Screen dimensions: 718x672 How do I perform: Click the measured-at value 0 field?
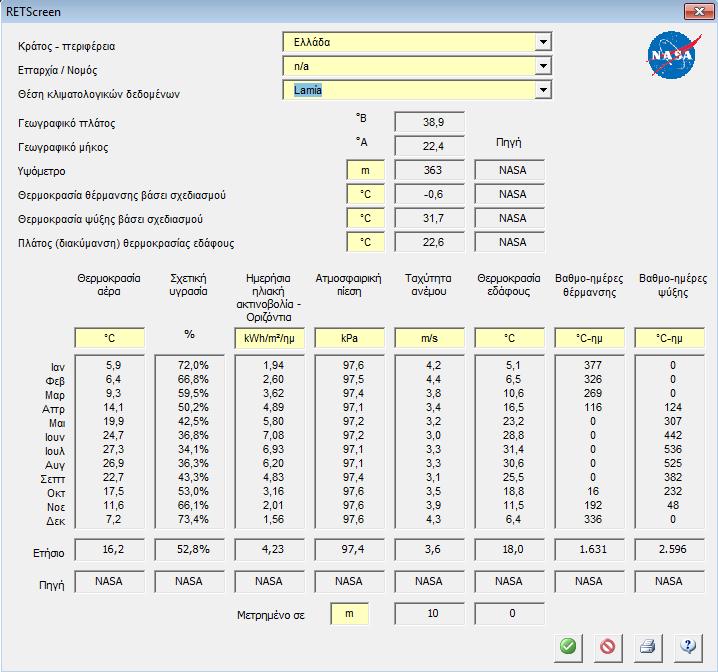509,613
